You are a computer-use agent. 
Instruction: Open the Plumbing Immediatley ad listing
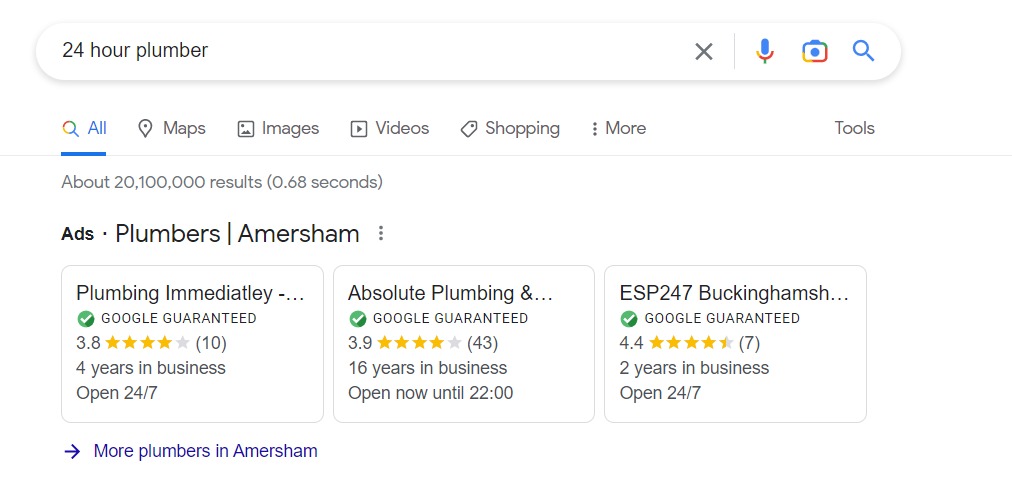click(x=190, y=294)
